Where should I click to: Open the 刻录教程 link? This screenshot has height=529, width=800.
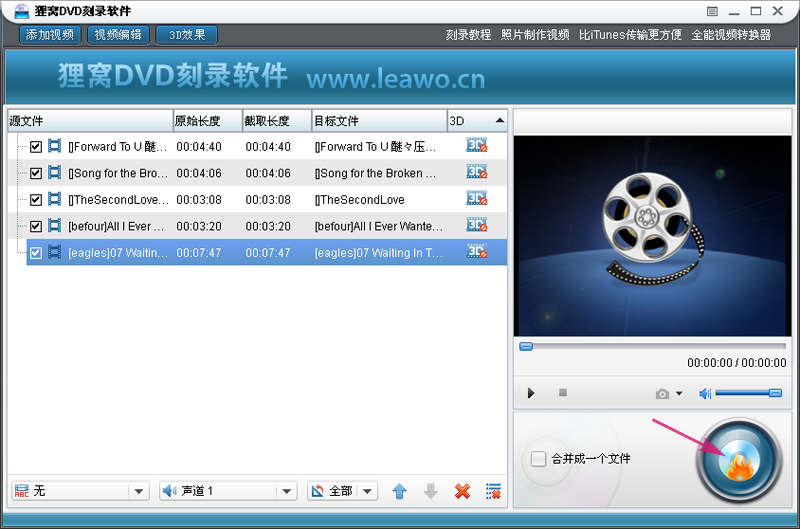point(468,35)
